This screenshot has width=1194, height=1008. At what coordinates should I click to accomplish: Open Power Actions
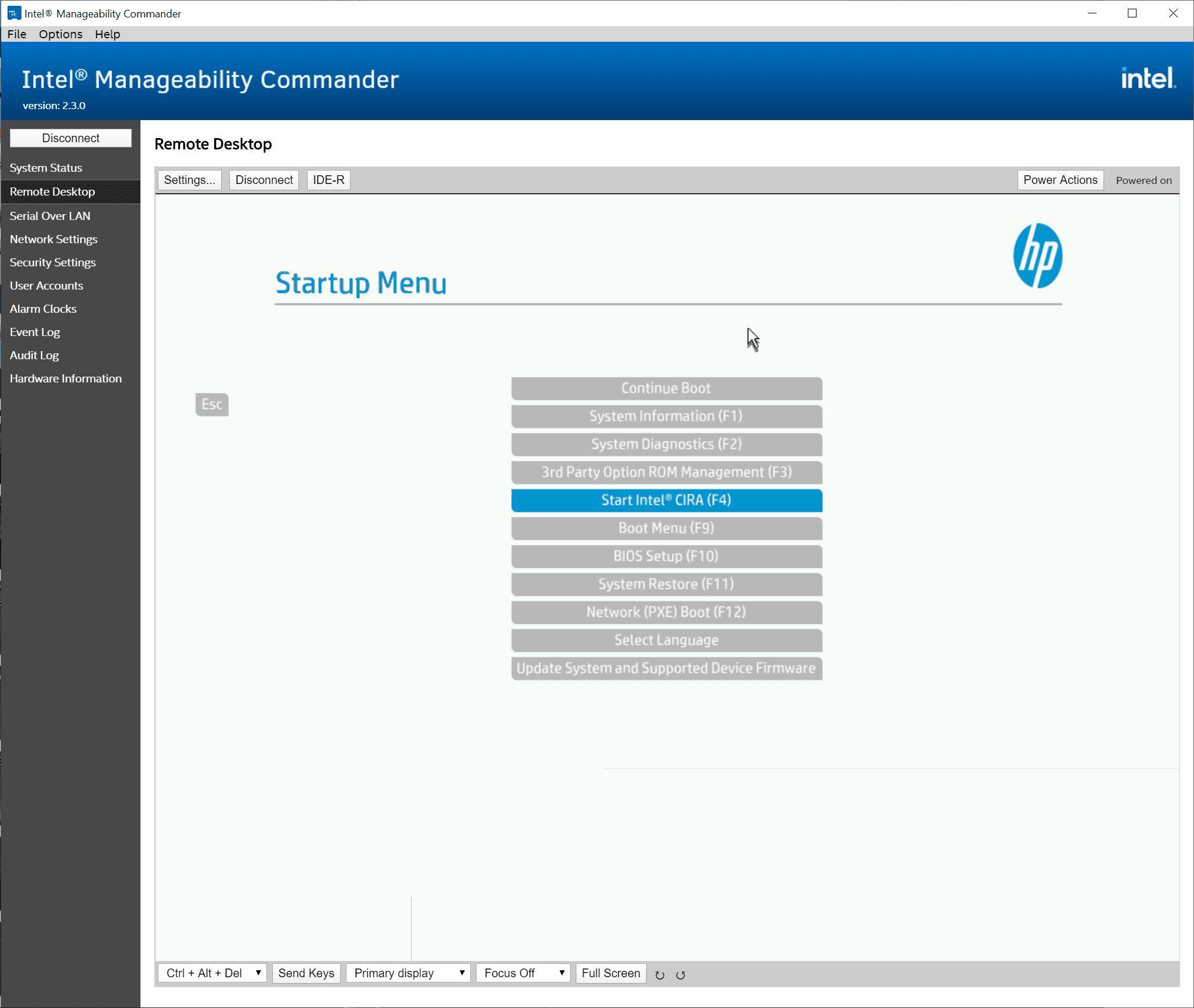point(1060,180)
